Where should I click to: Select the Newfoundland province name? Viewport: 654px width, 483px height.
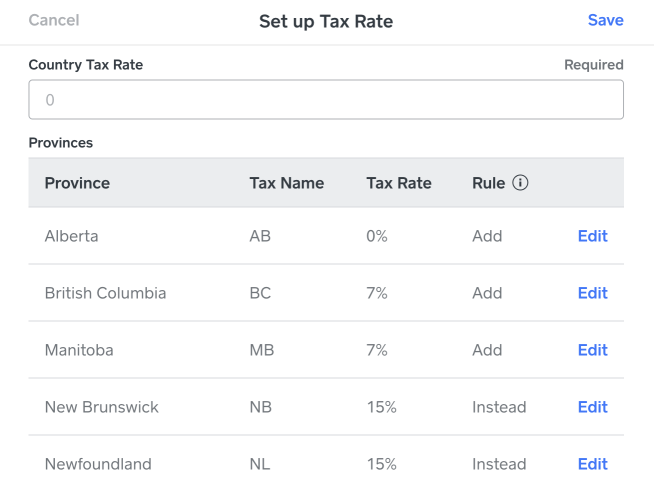click(98, 464)
